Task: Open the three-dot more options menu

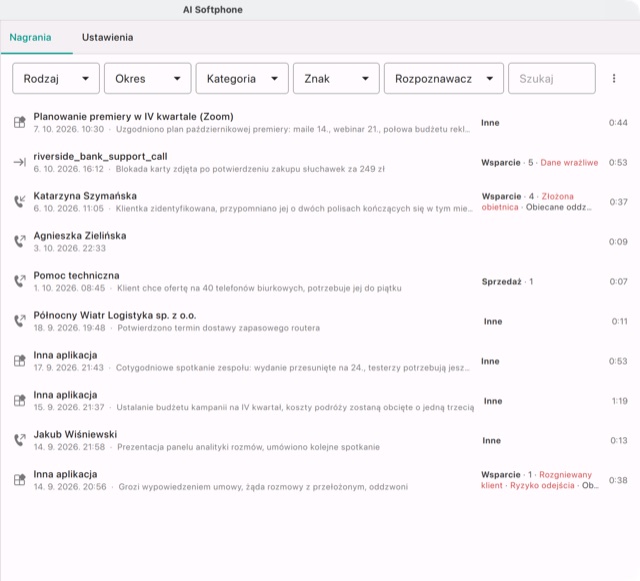Action: (614, 78)
